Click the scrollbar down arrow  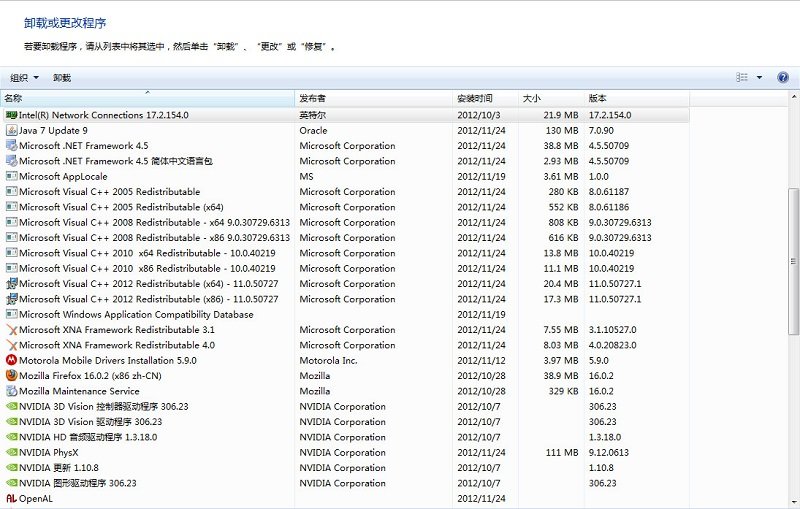pos(793,501)
